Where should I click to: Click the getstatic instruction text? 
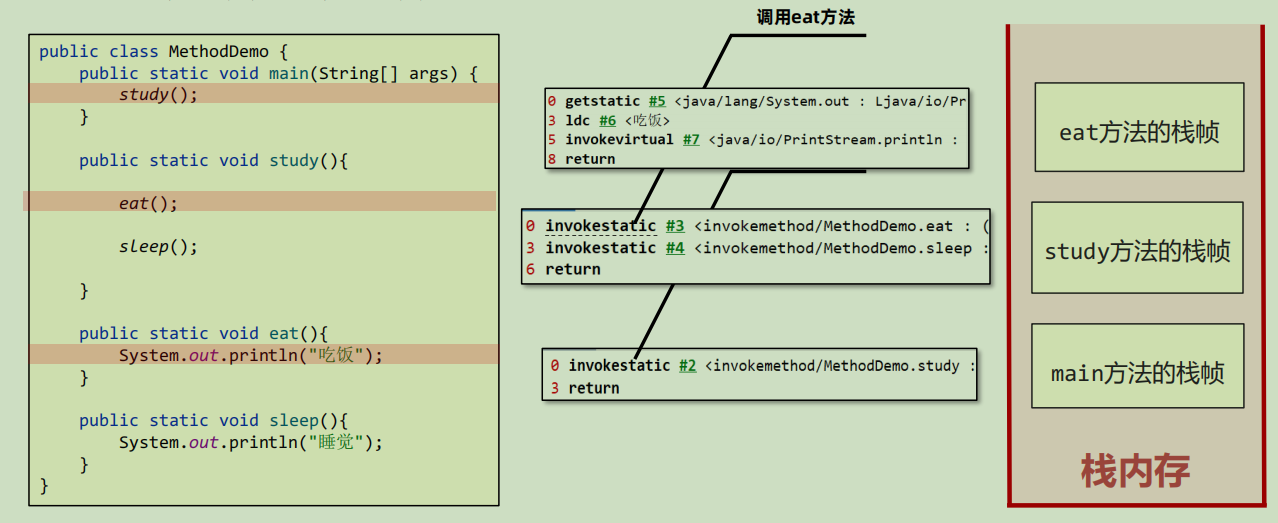pos(602,101)
